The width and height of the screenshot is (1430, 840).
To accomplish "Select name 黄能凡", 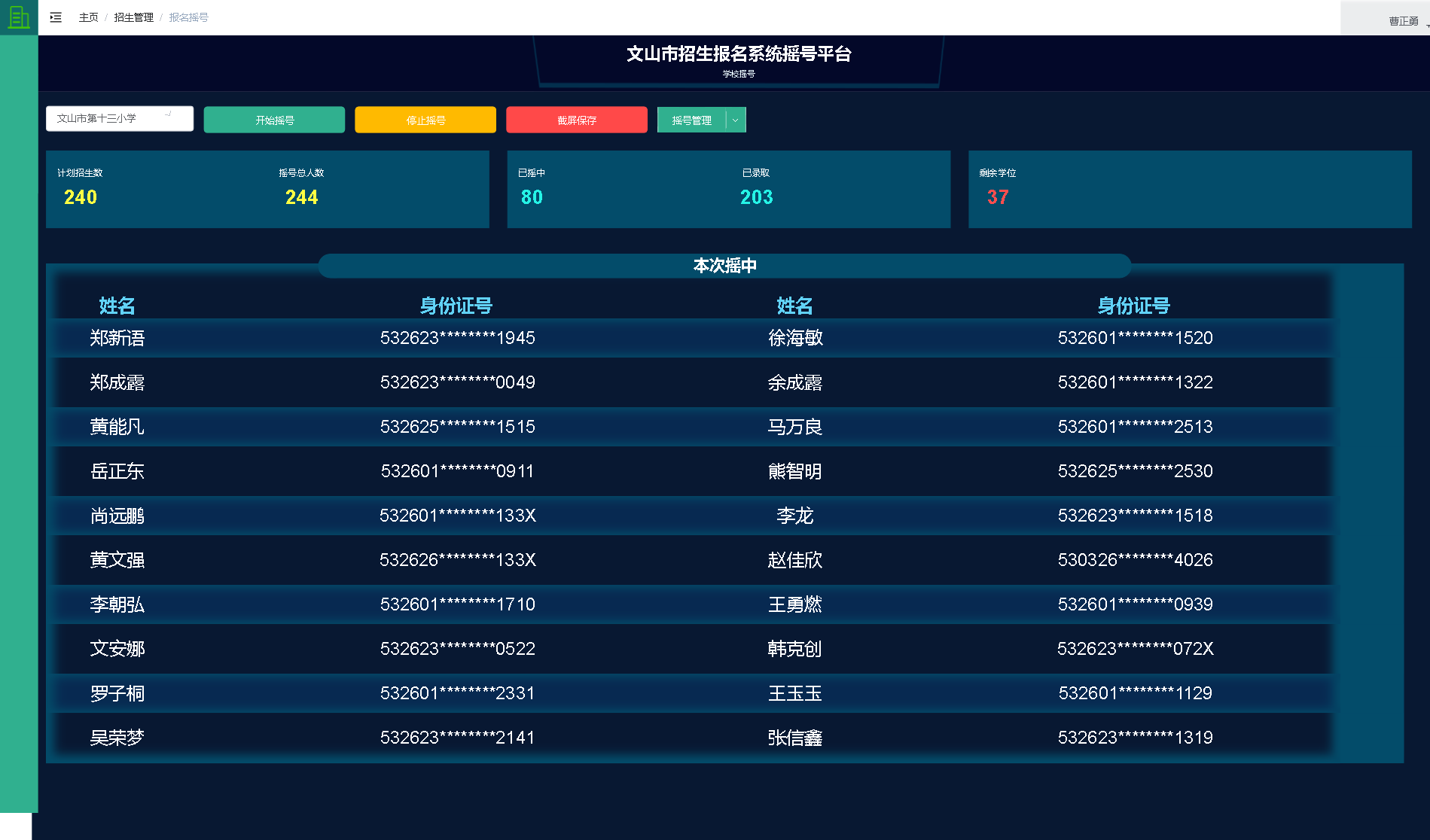I will click(117, 427).
